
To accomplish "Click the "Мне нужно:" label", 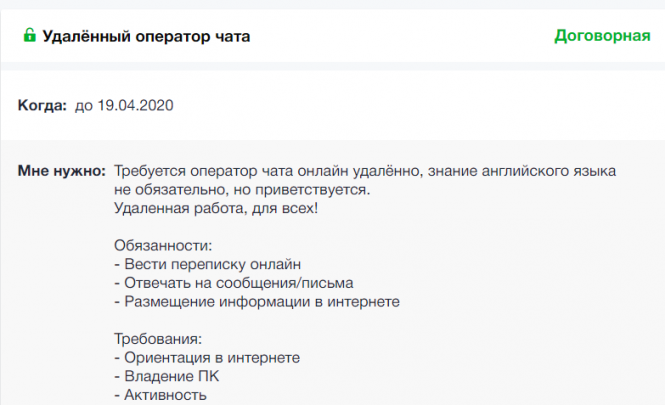I will pyautogui.click(x=61, y=171).
